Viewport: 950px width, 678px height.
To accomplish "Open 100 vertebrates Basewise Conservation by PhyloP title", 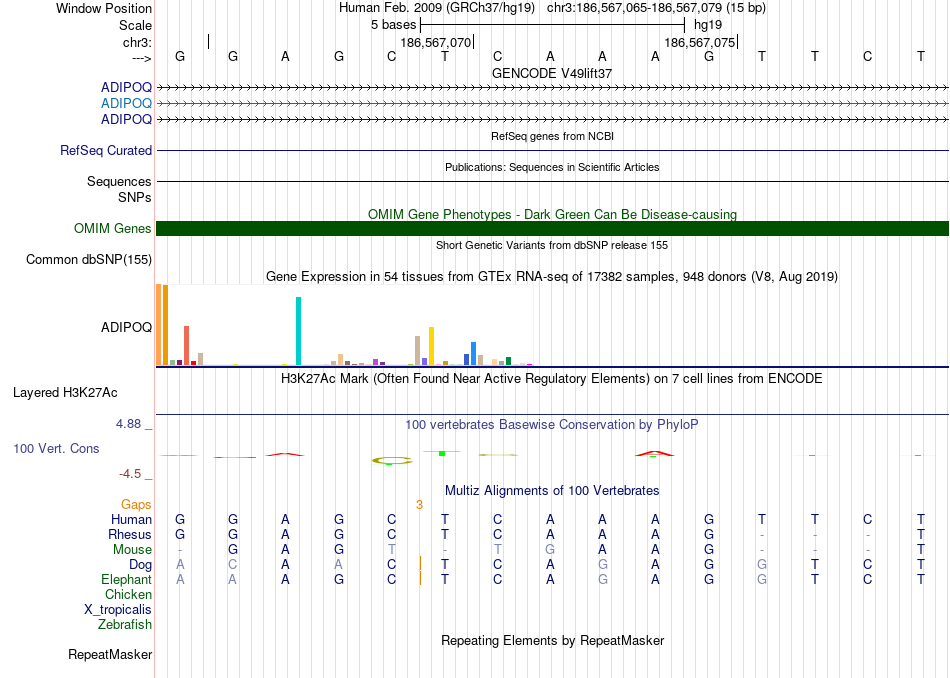I will tap(552, 425).
